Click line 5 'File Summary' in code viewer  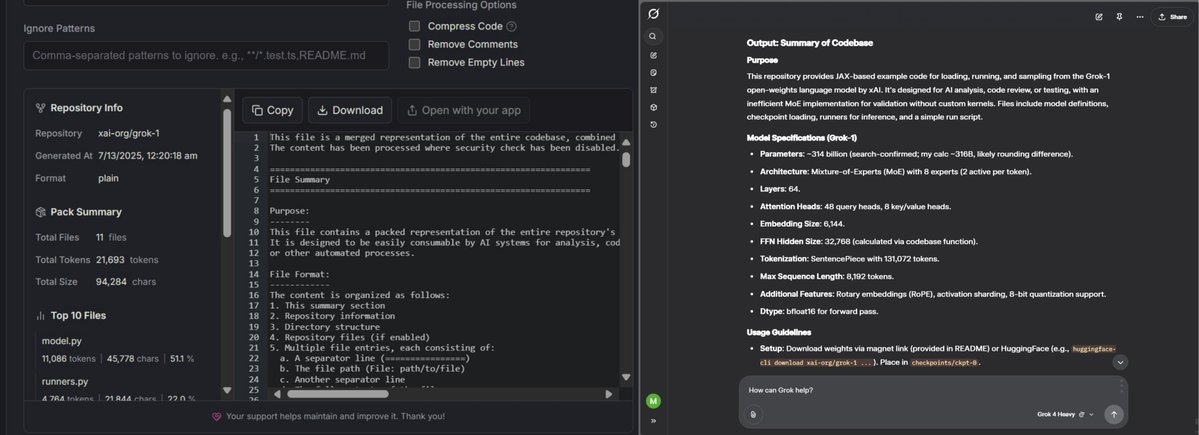(x=300, y=180)
